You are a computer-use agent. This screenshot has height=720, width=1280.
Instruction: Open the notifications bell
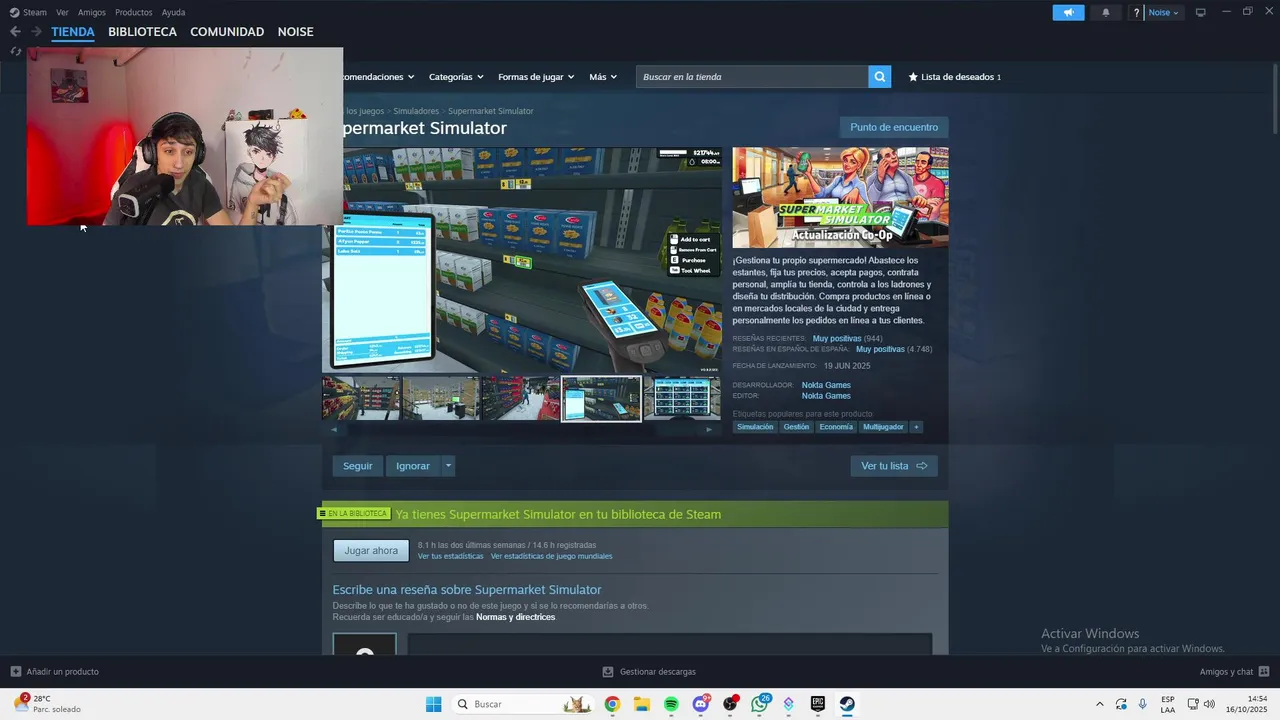tap(1106, 12)
